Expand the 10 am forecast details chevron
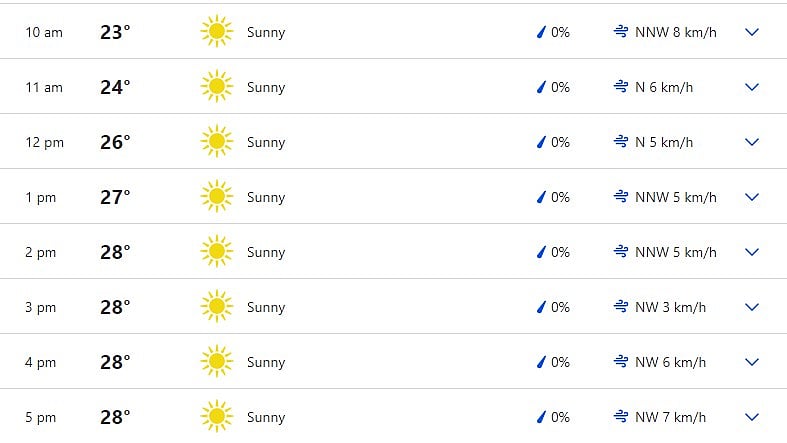The image size is (787, 443). pos(751,32)
